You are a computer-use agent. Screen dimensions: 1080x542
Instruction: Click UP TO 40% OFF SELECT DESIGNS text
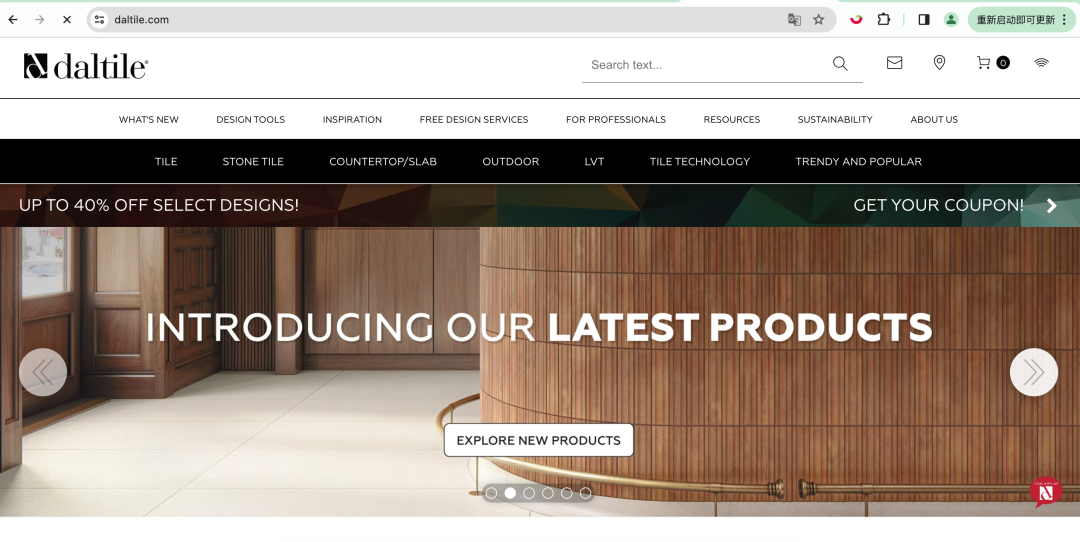[x=159, y=205]
